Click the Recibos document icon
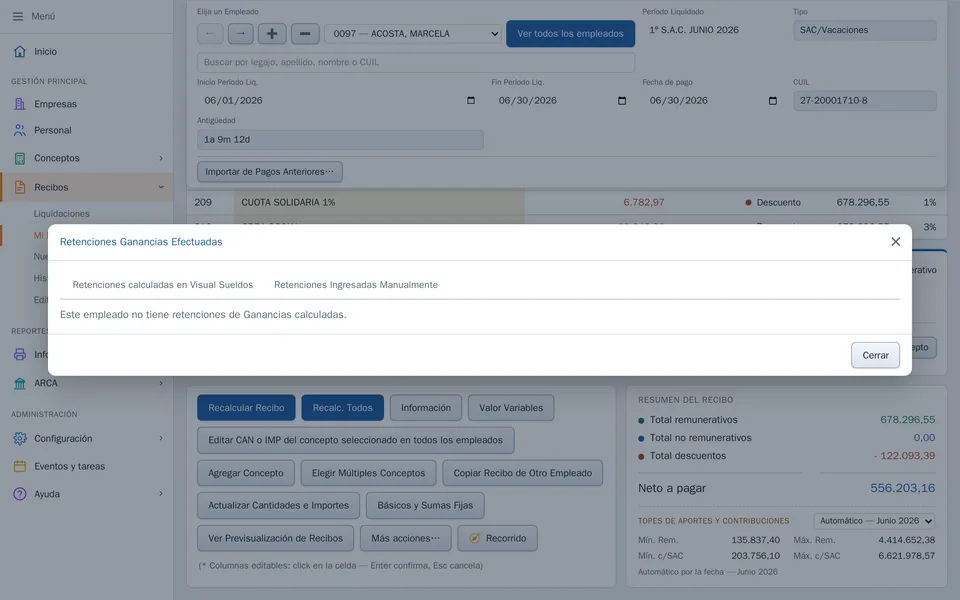Screen dimensions: 960x600 (x=20, y=187)
